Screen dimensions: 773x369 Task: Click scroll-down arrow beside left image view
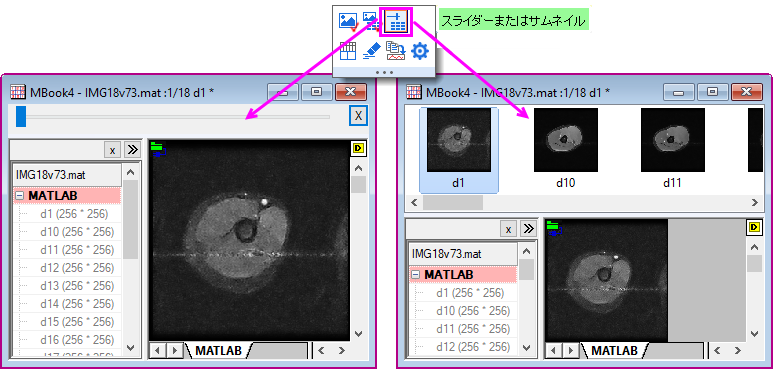pyautogui.click(x=358, y=333)
